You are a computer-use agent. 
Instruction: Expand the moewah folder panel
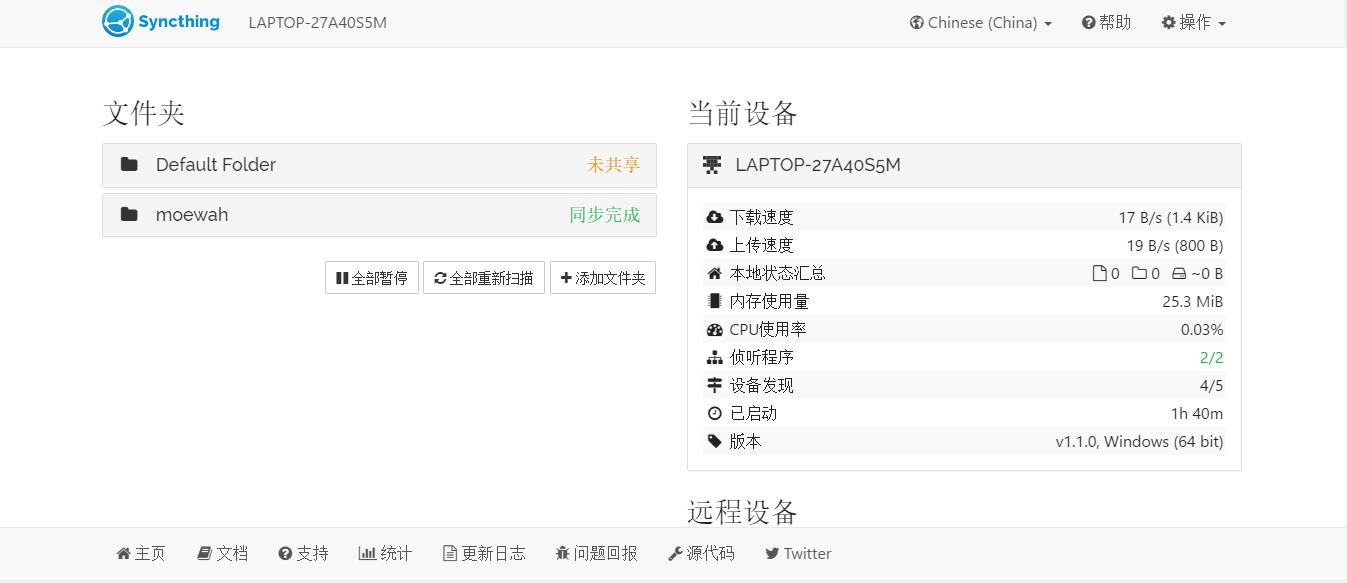point(379,215)
